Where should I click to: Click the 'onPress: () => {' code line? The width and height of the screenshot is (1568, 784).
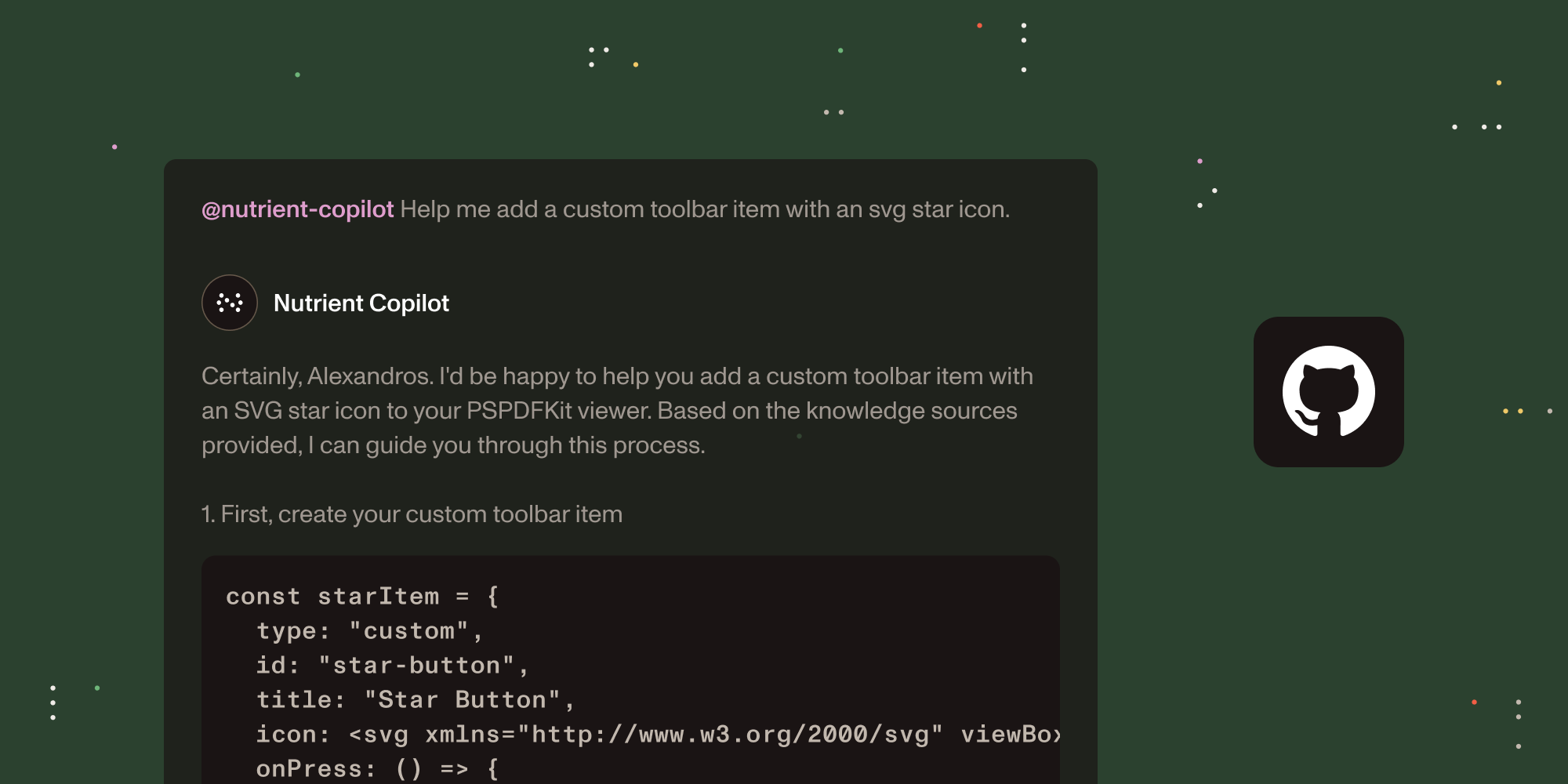[377, 769]
